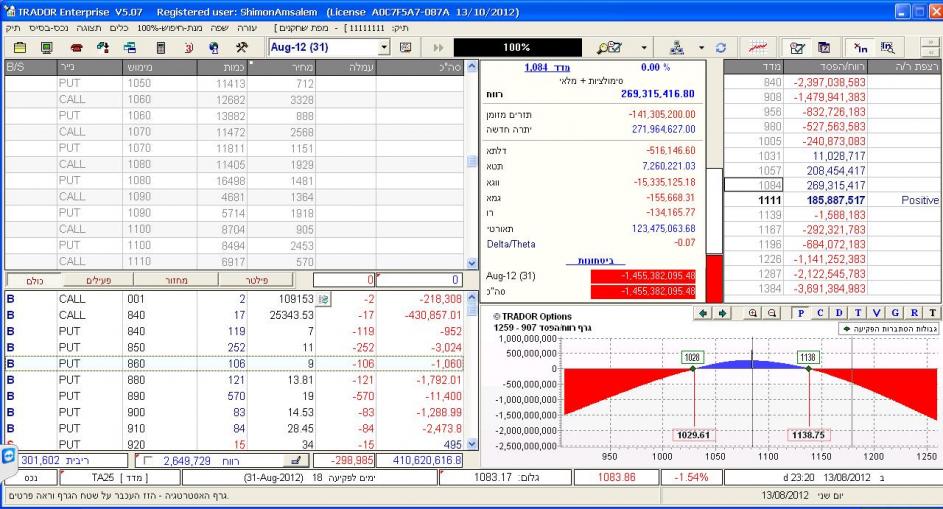Image resolution: width=943 pixels, height=509 pixels.
Task: Open the calculator tool in toolbar
Action: [x=160, y=47]
